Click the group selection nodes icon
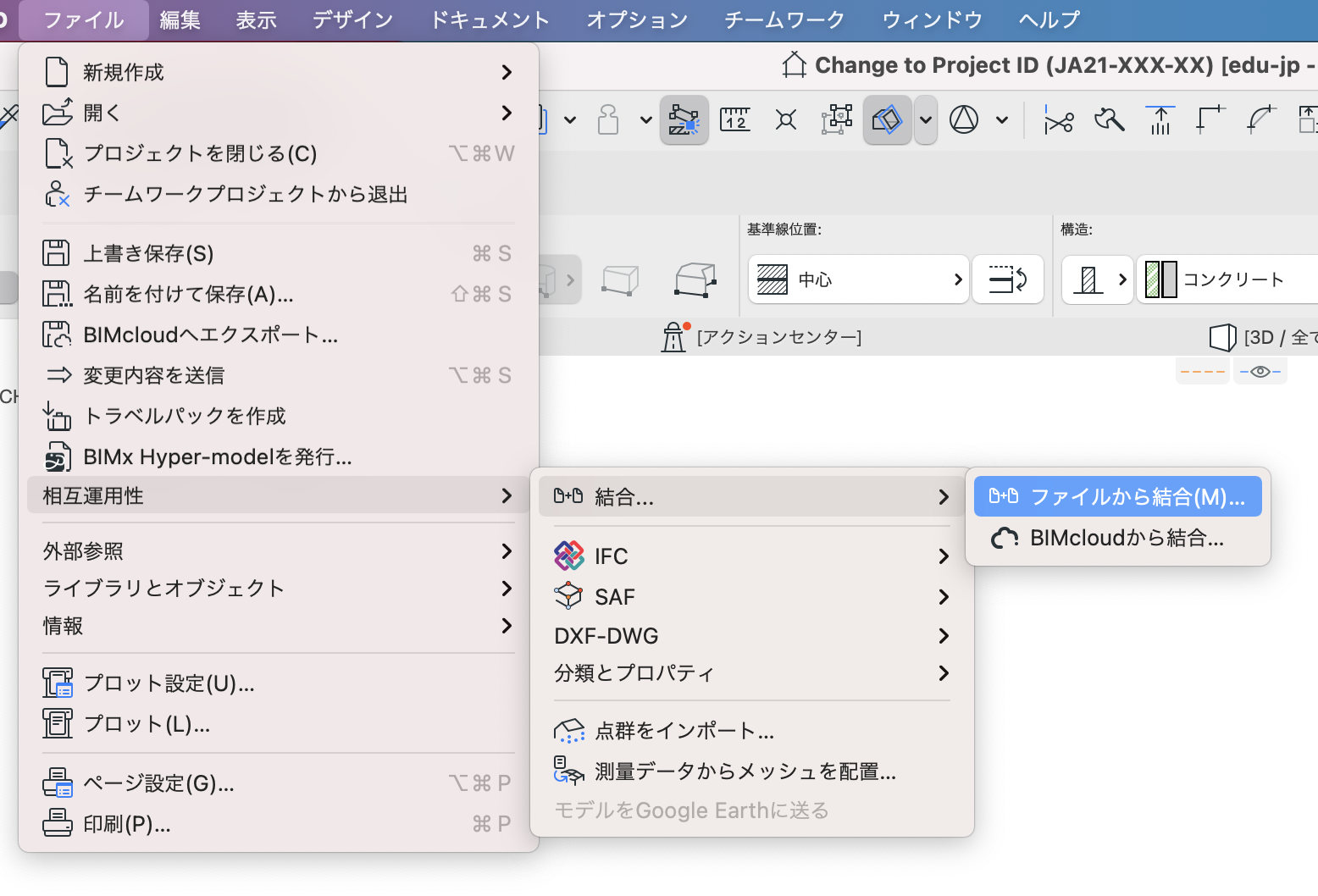 point(837,119)
